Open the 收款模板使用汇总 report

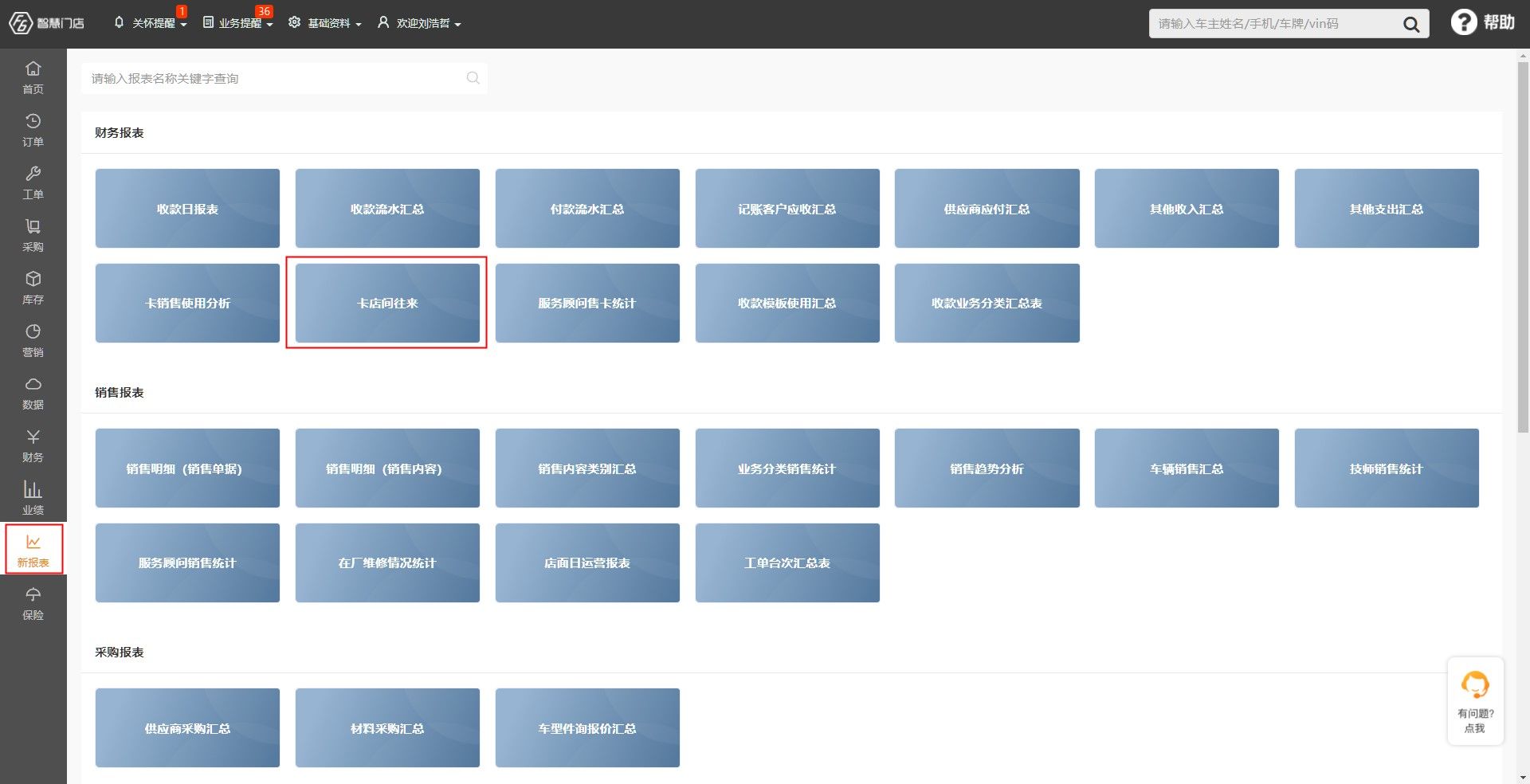click(x=787, y=303)
